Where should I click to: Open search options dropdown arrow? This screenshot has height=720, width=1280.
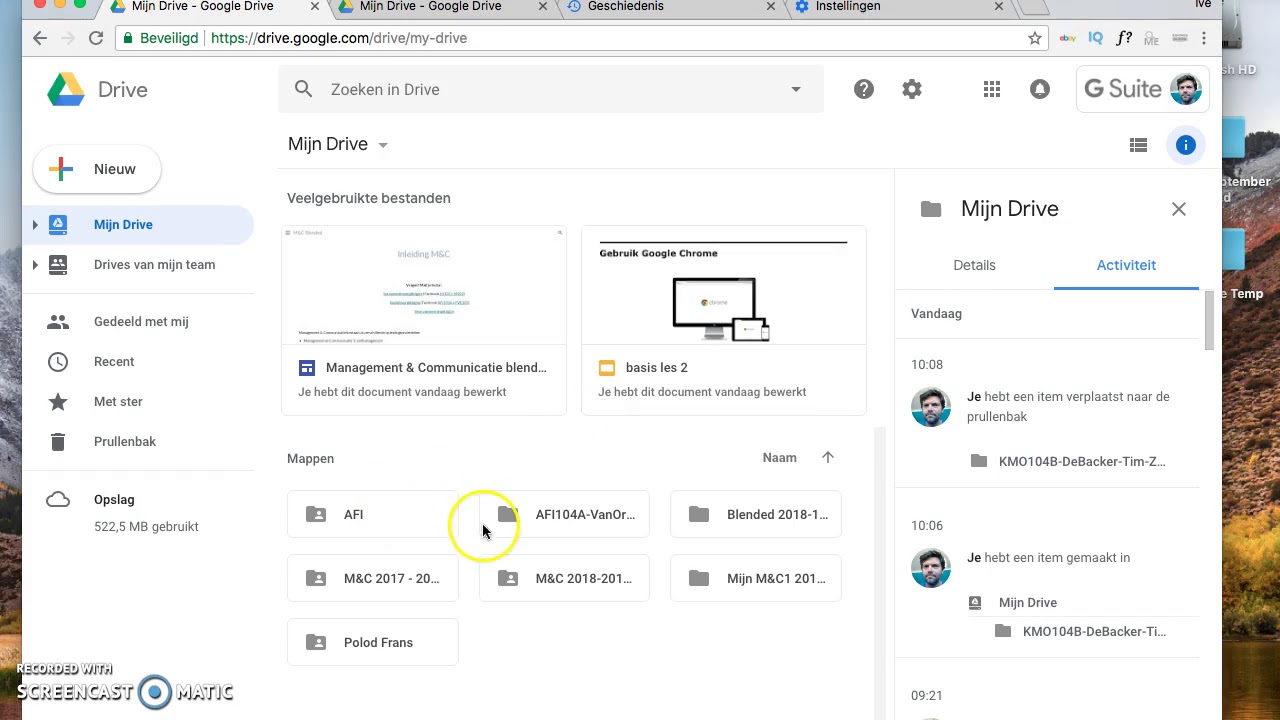[x=796, y=89]
